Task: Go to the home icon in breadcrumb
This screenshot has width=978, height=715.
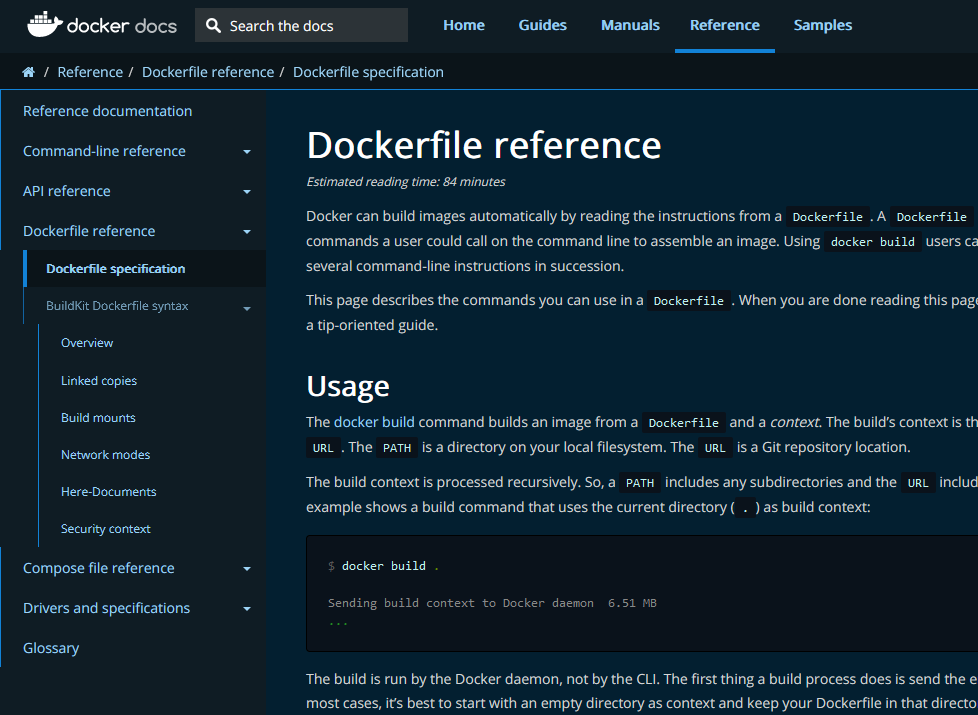Action: click(x=29, y=72)
